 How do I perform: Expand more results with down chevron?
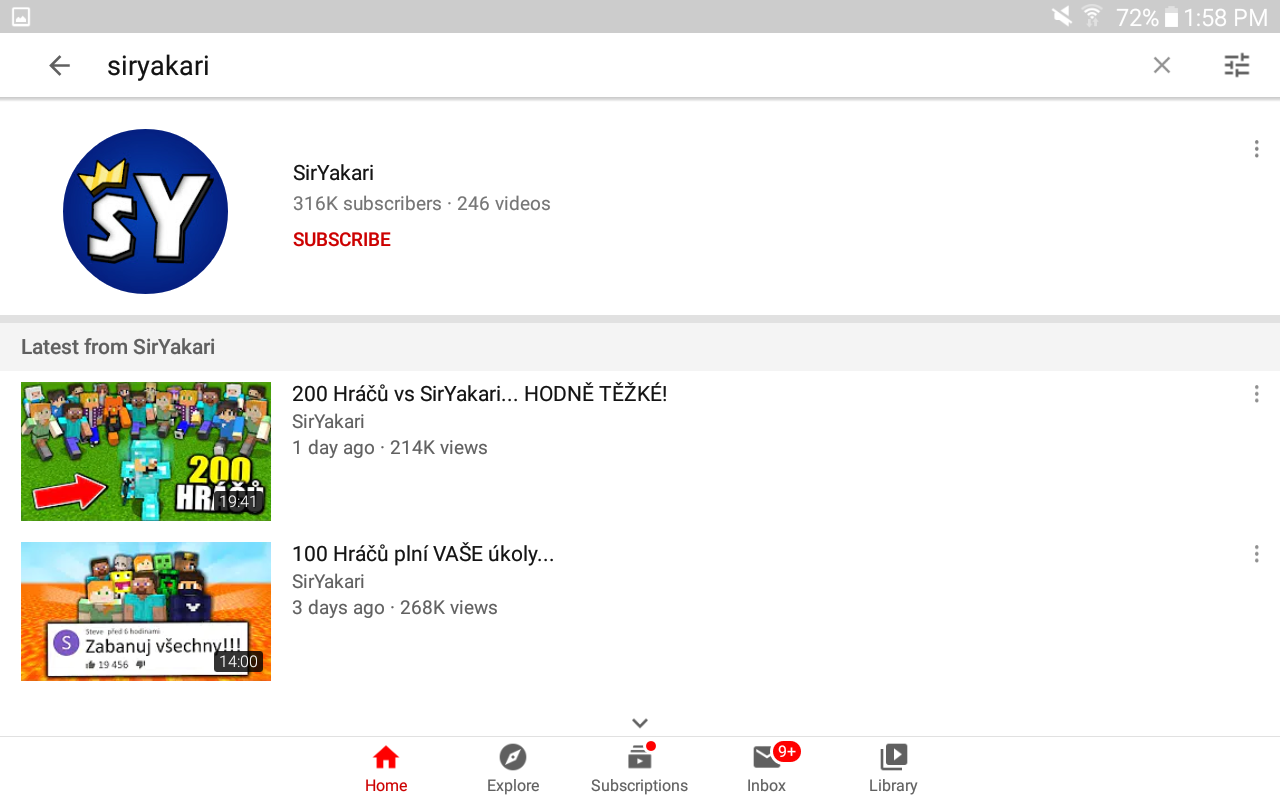click(640, 723)
